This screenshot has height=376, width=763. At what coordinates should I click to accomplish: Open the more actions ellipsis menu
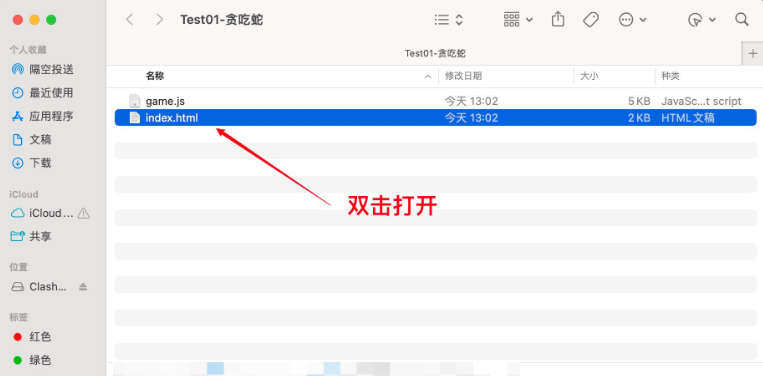(632, 19)
